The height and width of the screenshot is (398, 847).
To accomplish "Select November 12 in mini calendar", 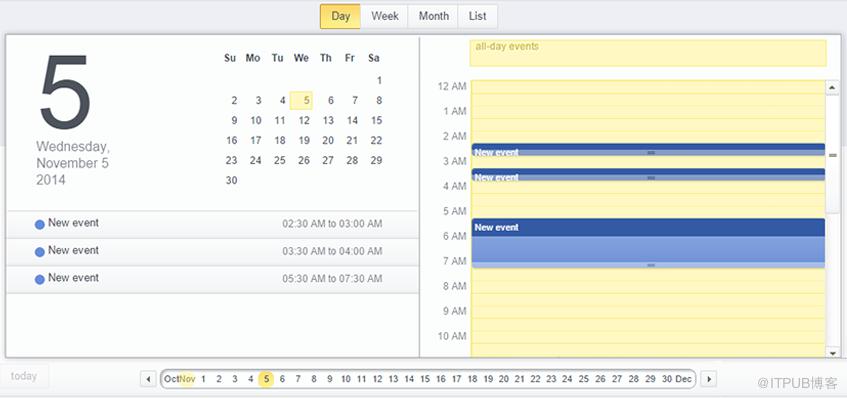I will 304,120.
